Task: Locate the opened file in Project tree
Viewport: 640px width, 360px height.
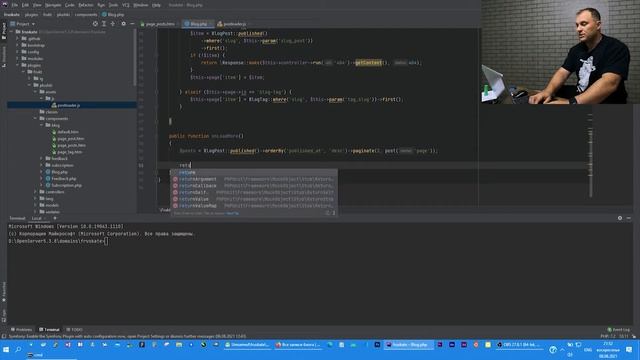Action: [x=95, y=24]
